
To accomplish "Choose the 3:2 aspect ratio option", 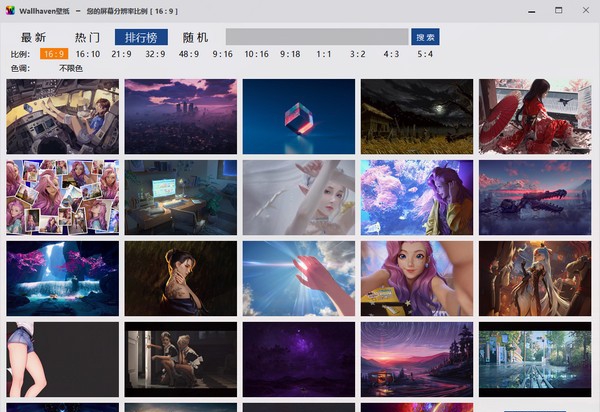I will pyautogui.click(x=357, y=54).
